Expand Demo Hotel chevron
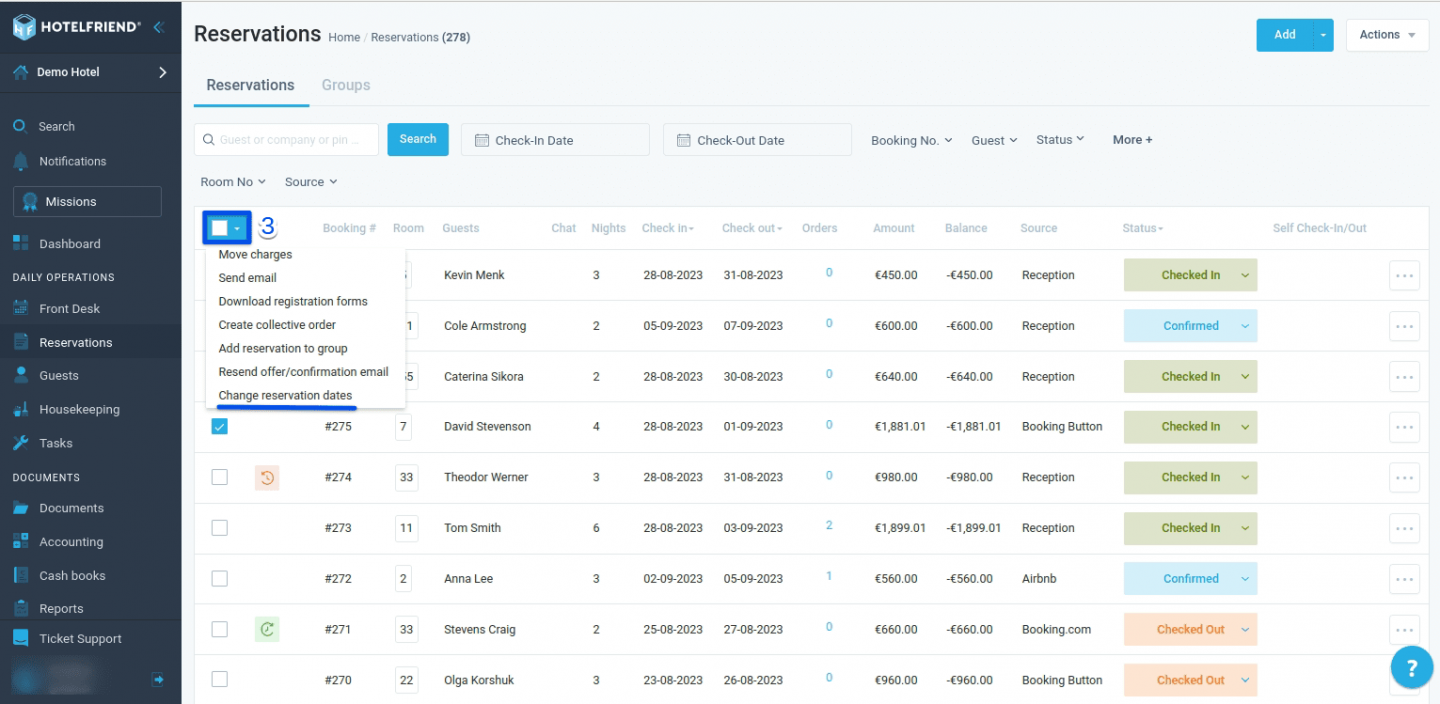 click(162, 72)
